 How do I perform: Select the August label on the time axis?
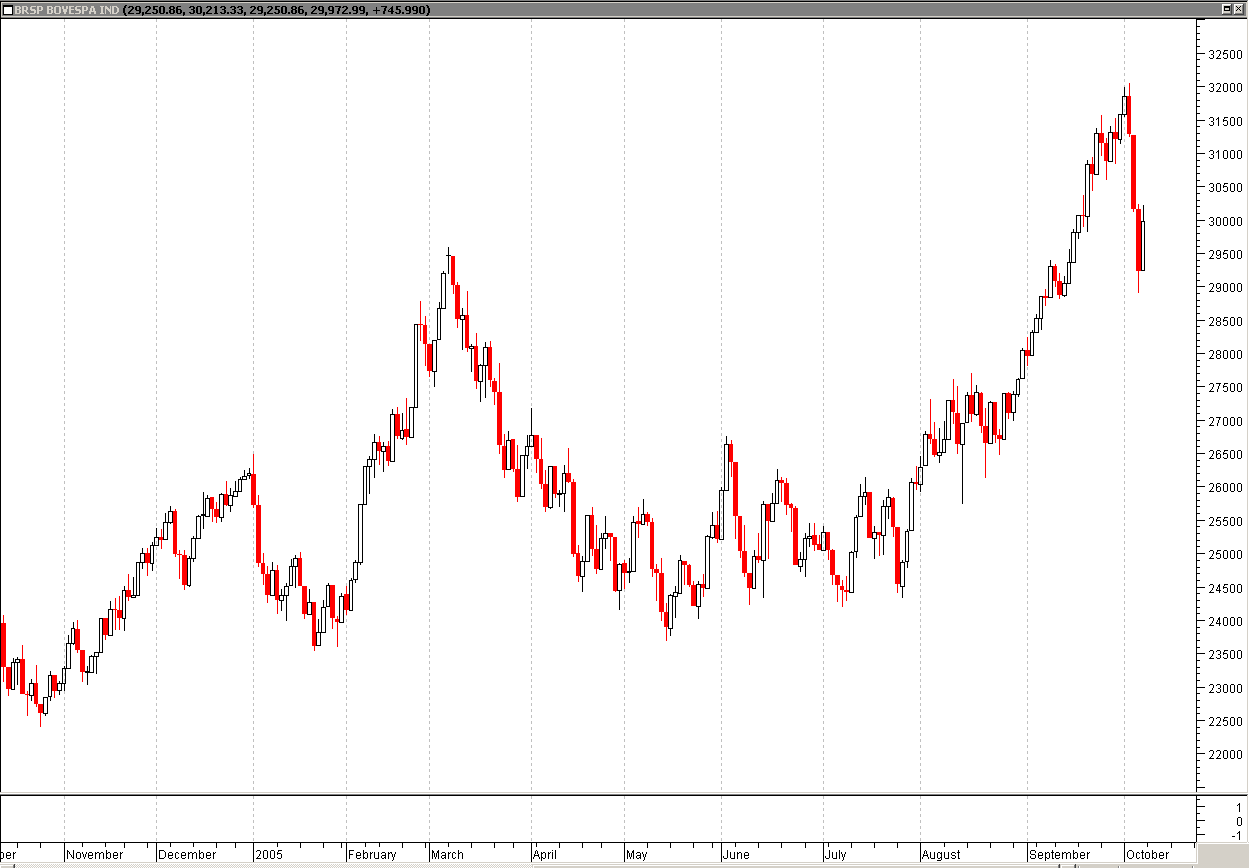pos(941,855)
